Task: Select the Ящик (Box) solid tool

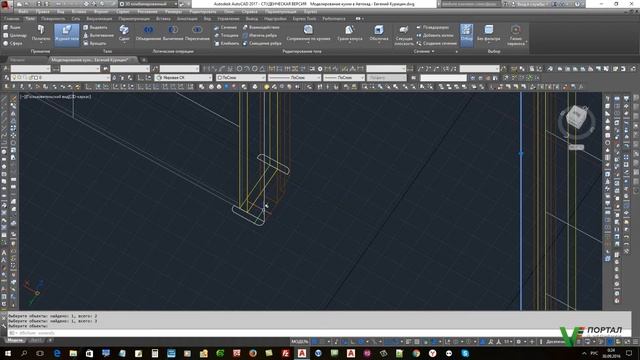Action: pos(12,27)
